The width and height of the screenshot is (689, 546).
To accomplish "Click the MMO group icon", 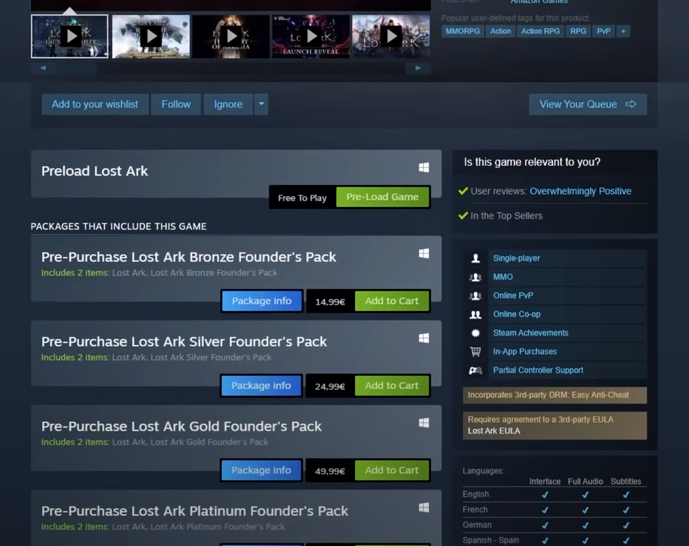I will click(x=475, y=277).
